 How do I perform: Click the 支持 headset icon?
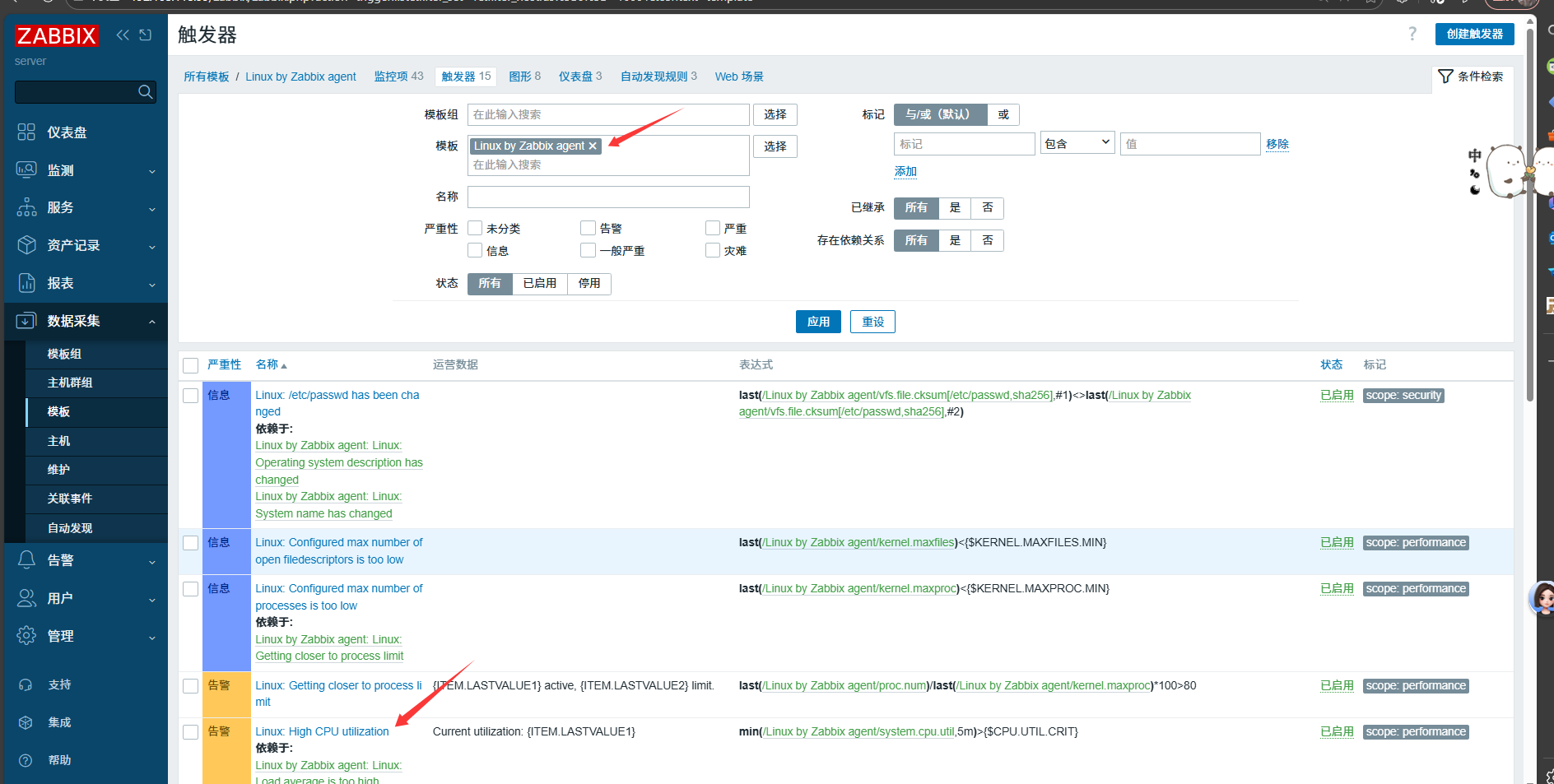[26, 684]
